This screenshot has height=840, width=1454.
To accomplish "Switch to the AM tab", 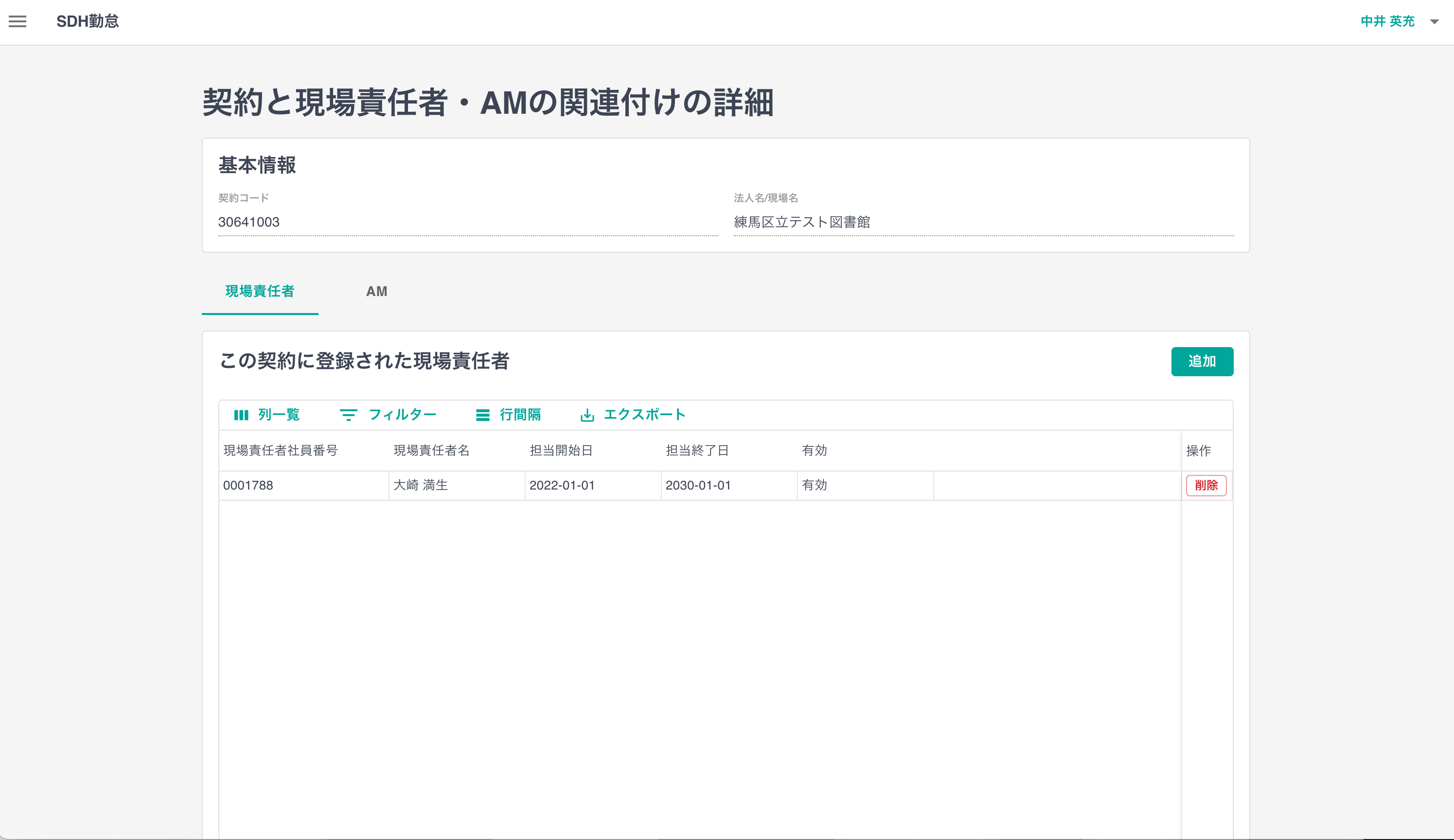I will point(376,291).
